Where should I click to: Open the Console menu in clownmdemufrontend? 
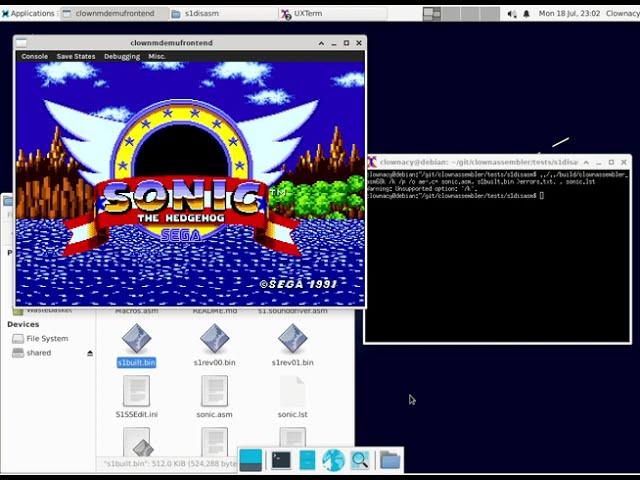(35, 56)
